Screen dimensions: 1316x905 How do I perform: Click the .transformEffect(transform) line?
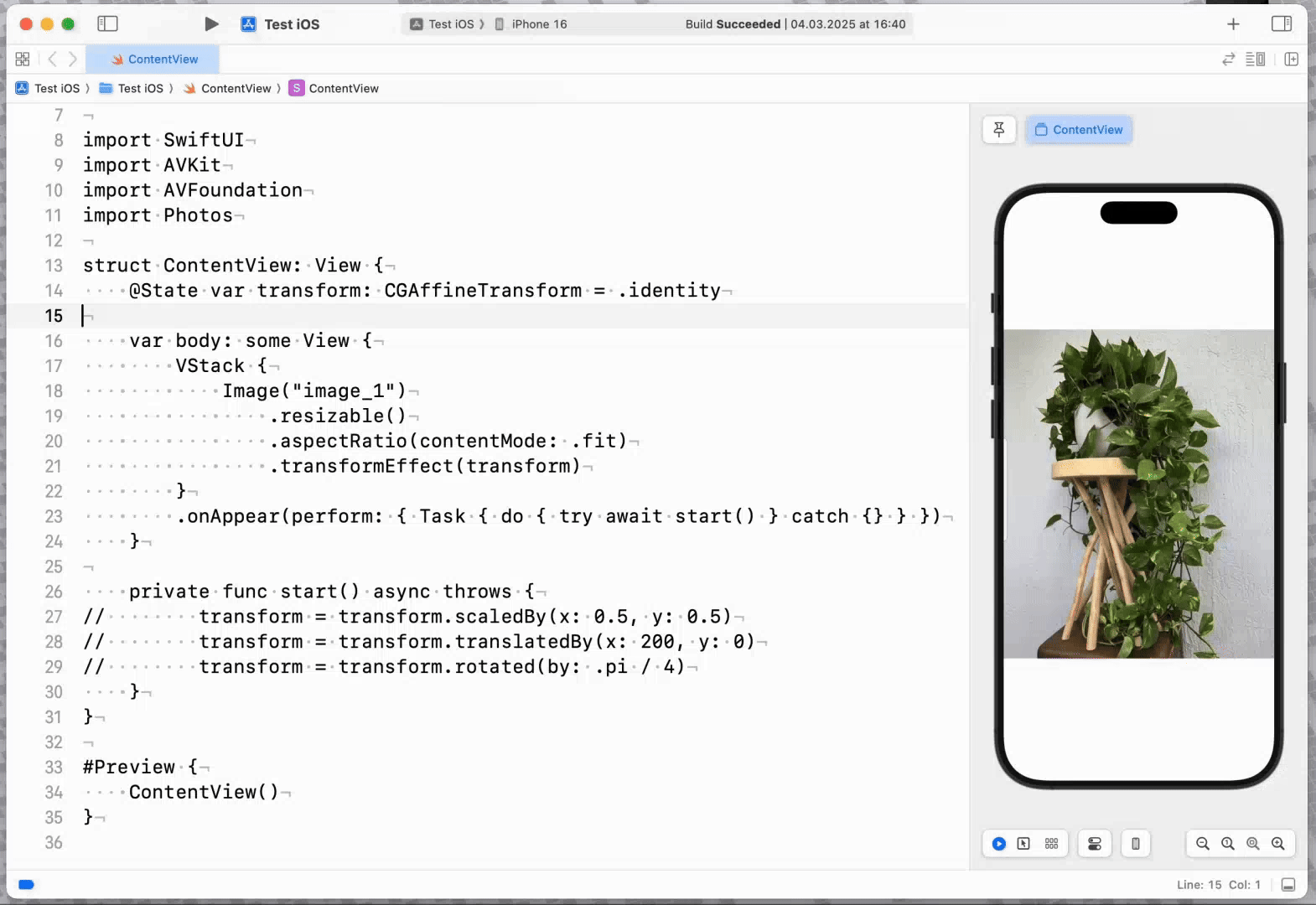tap(425, 466)
